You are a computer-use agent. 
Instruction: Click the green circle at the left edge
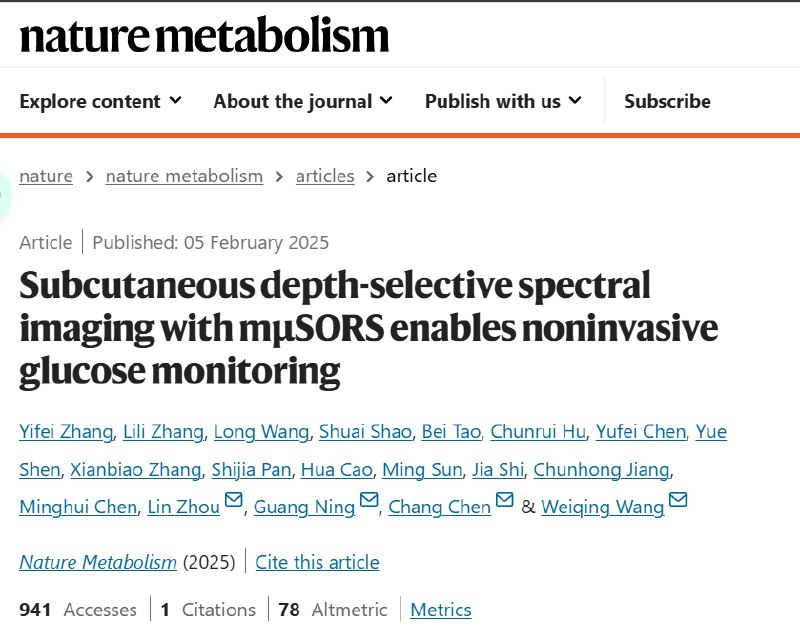click(5, 191)
